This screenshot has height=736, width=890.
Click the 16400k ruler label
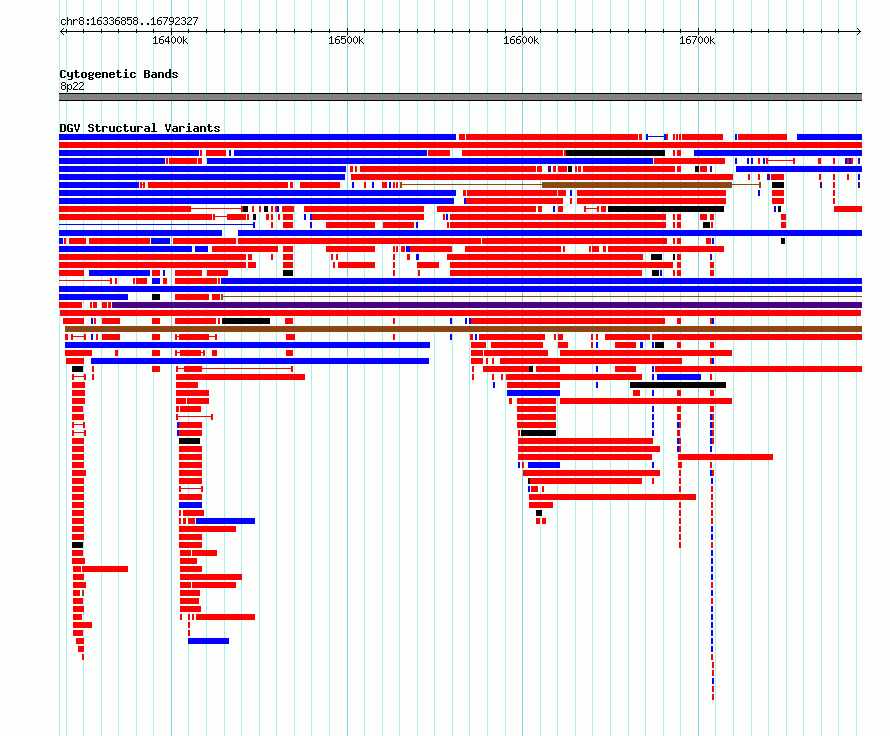click(x=170, y=40)
